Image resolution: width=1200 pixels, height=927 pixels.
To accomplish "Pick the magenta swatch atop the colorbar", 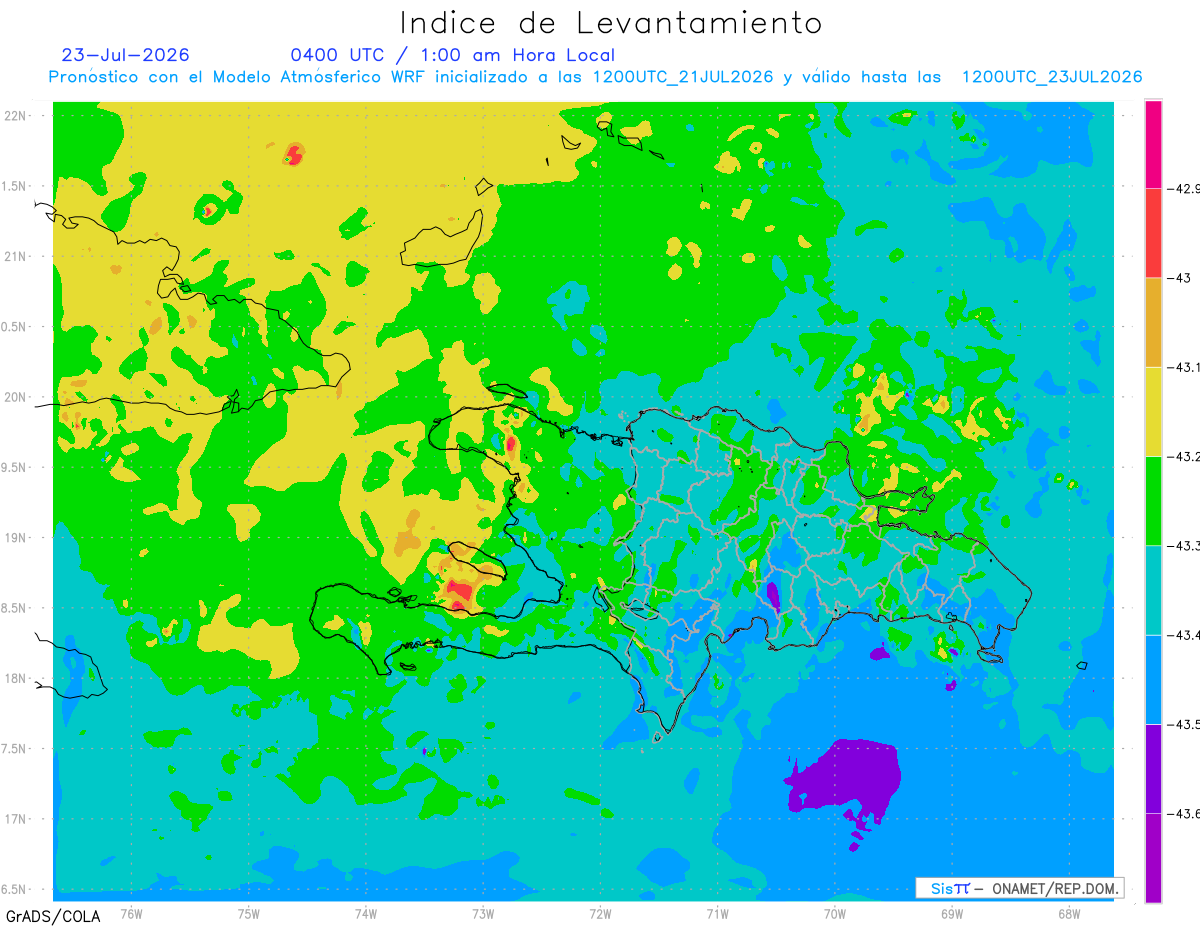I will tap(1153, 144).
